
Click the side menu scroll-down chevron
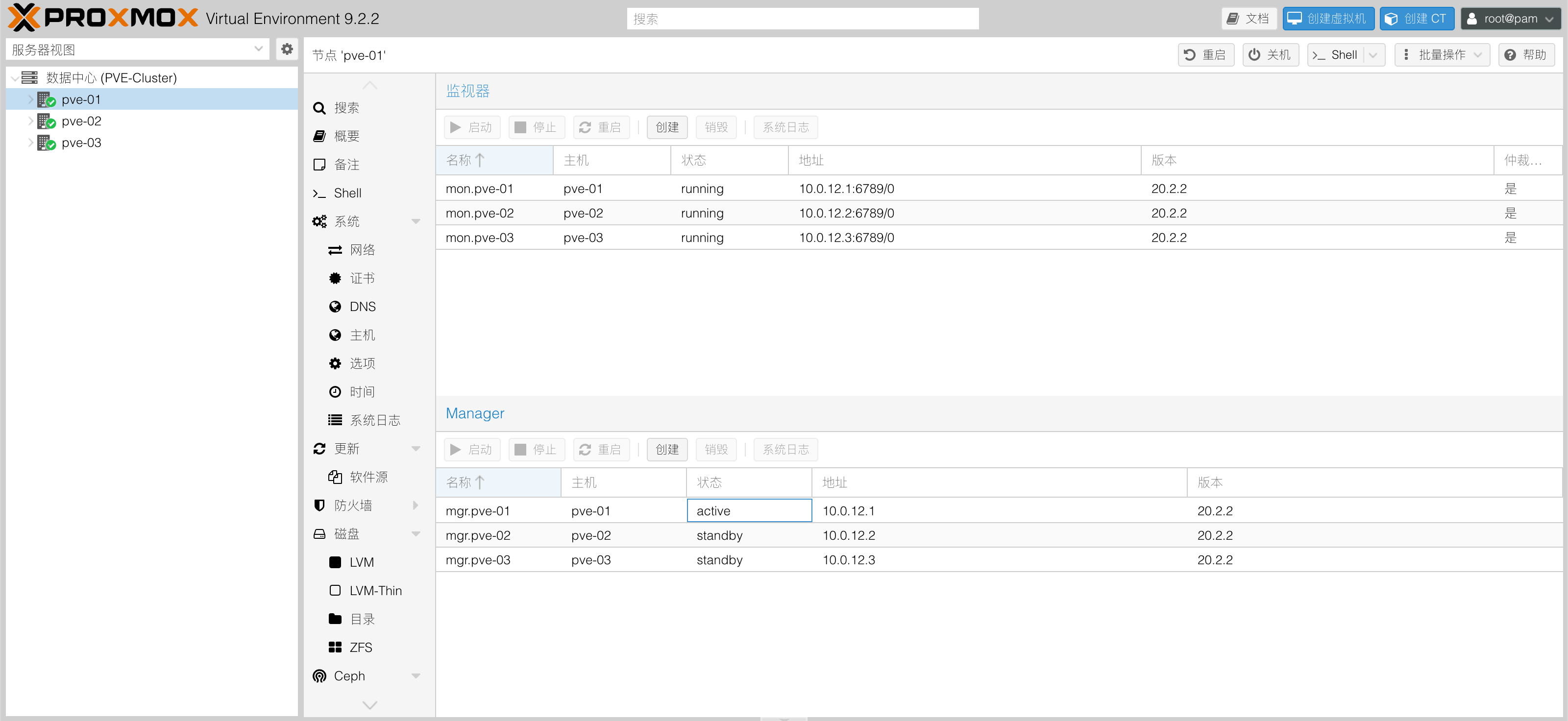point(369,705)
